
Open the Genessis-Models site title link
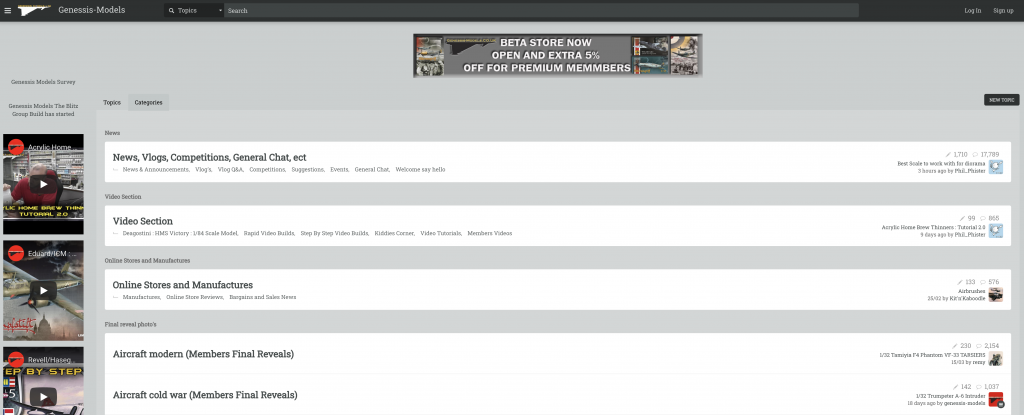[91, 10]
